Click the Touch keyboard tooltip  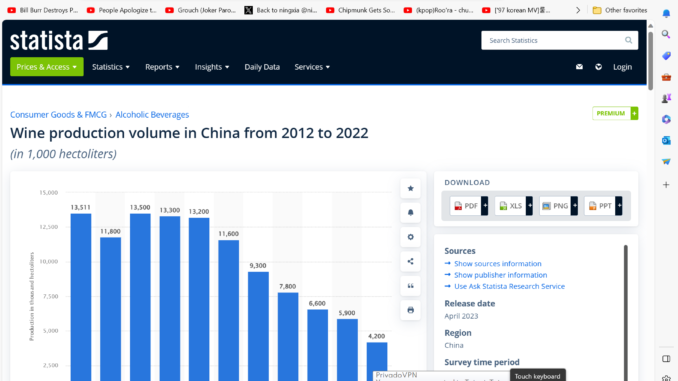point(537,376)
